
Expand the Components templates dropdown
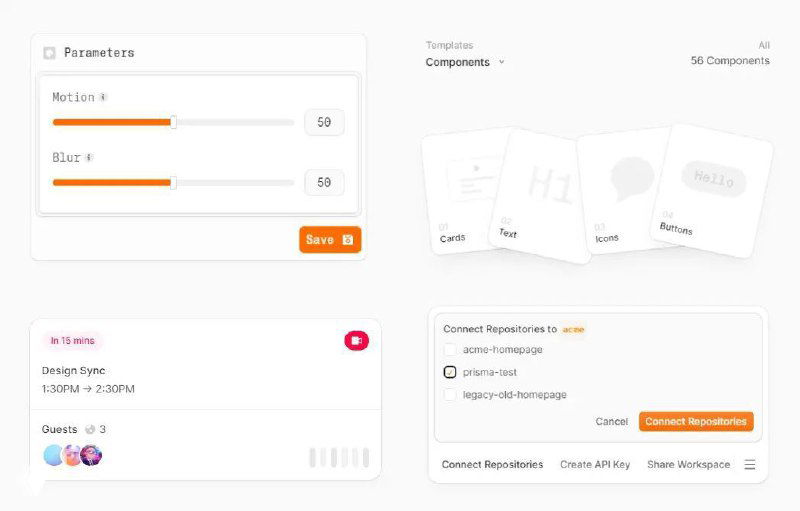tap(465, 62)
